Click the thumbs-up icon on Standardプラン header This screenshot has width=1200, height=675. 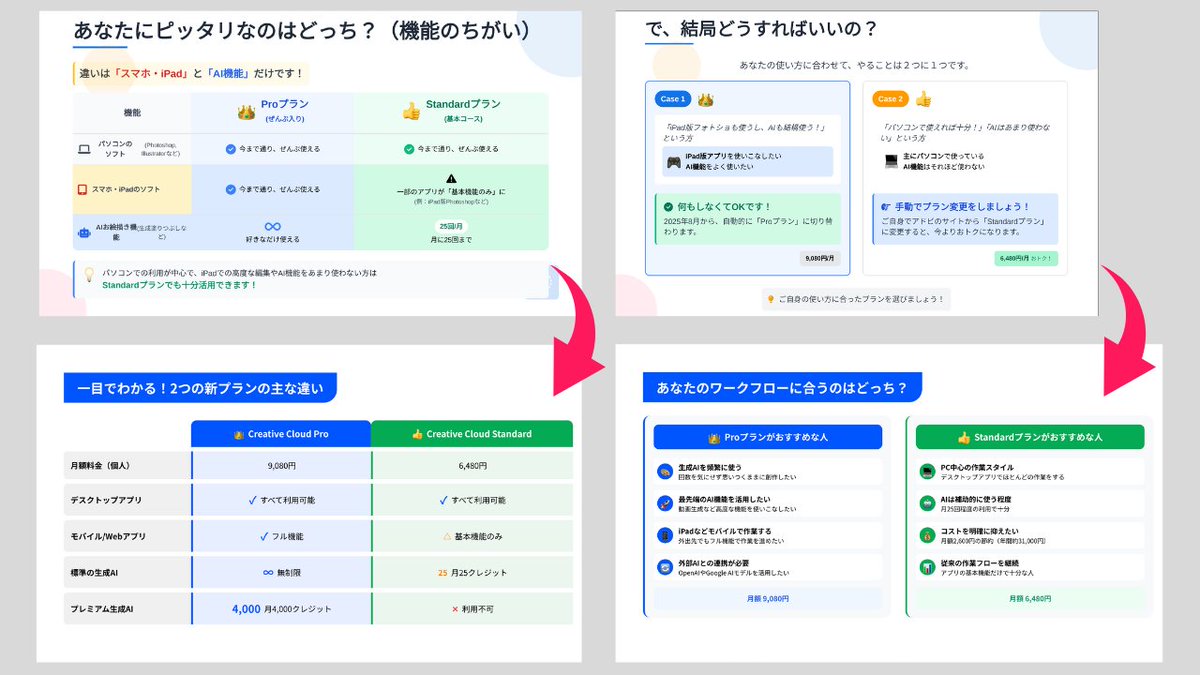coord(411,113)
